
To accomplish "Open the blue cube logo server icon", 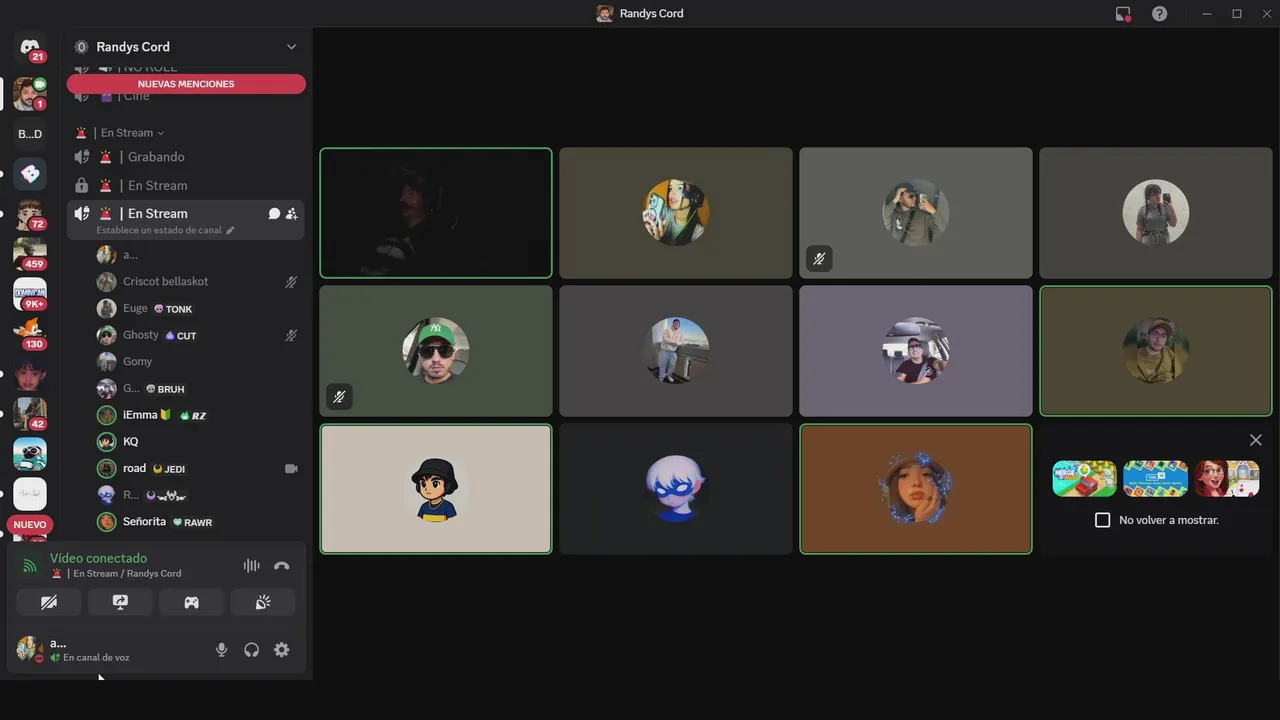I will click(30, 174).
